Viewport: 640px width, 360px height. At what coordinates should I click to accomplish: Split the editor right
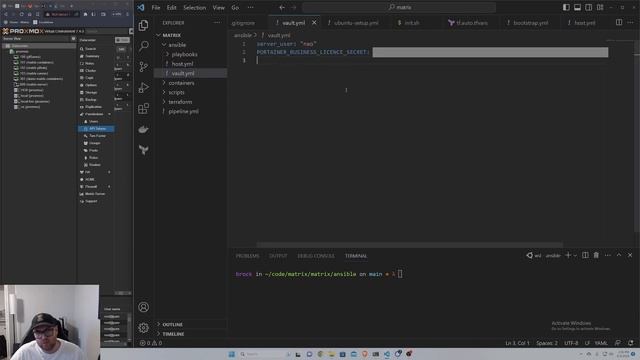(x=619, y=22)
